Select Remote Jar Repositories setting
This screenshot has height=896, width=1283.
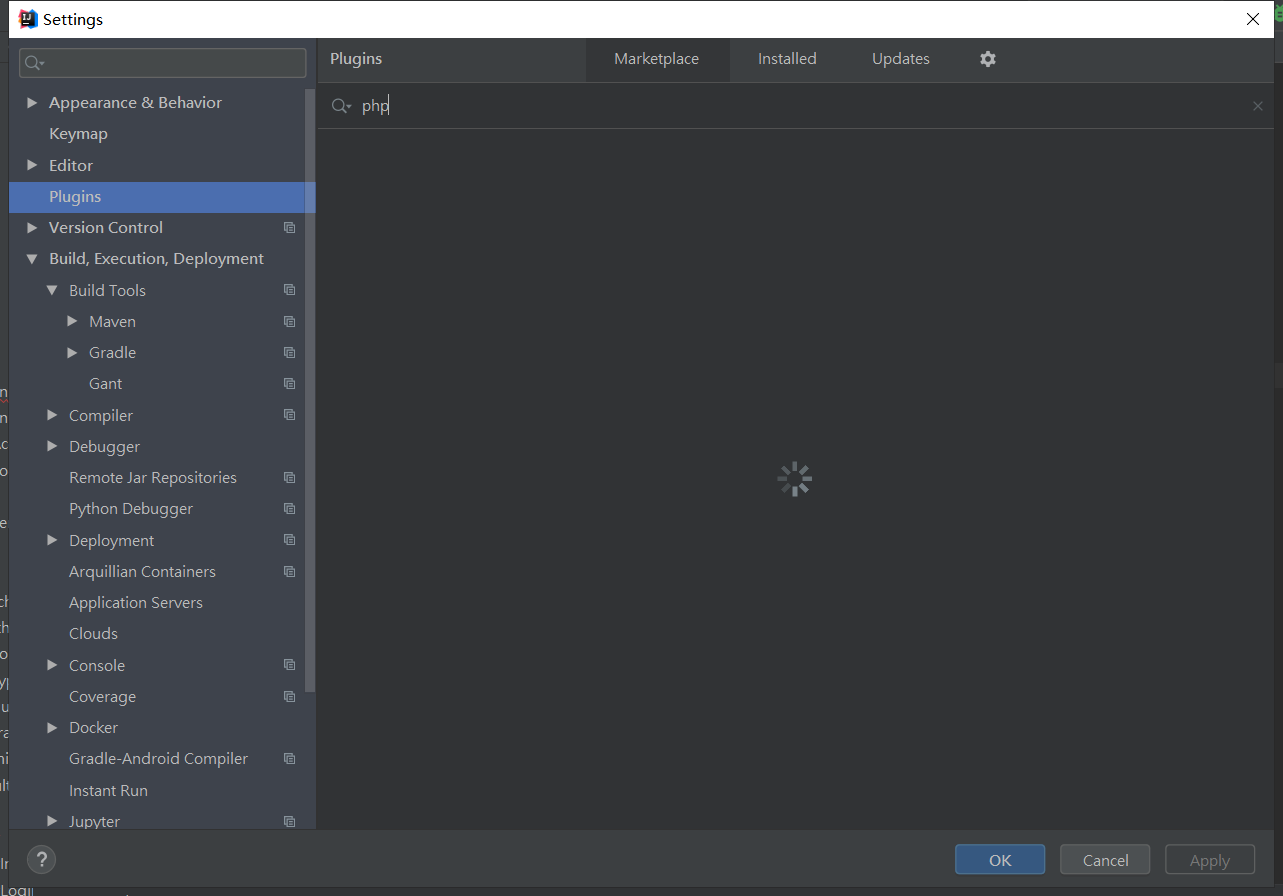(x=153, y=478)
